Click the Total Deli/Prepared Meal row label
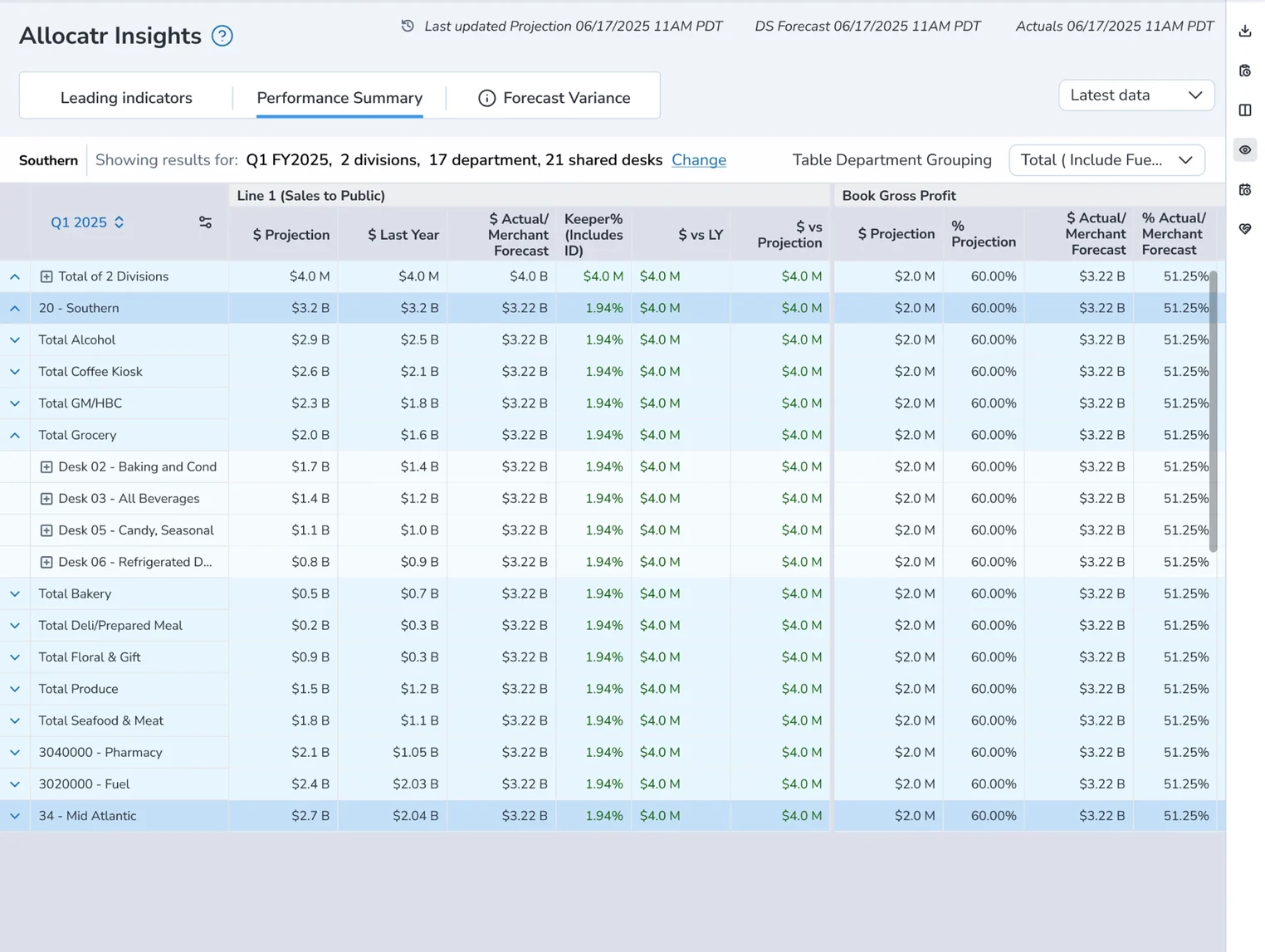The height and width of the screenshot is (952, 1265). click(x=110, y=626)
